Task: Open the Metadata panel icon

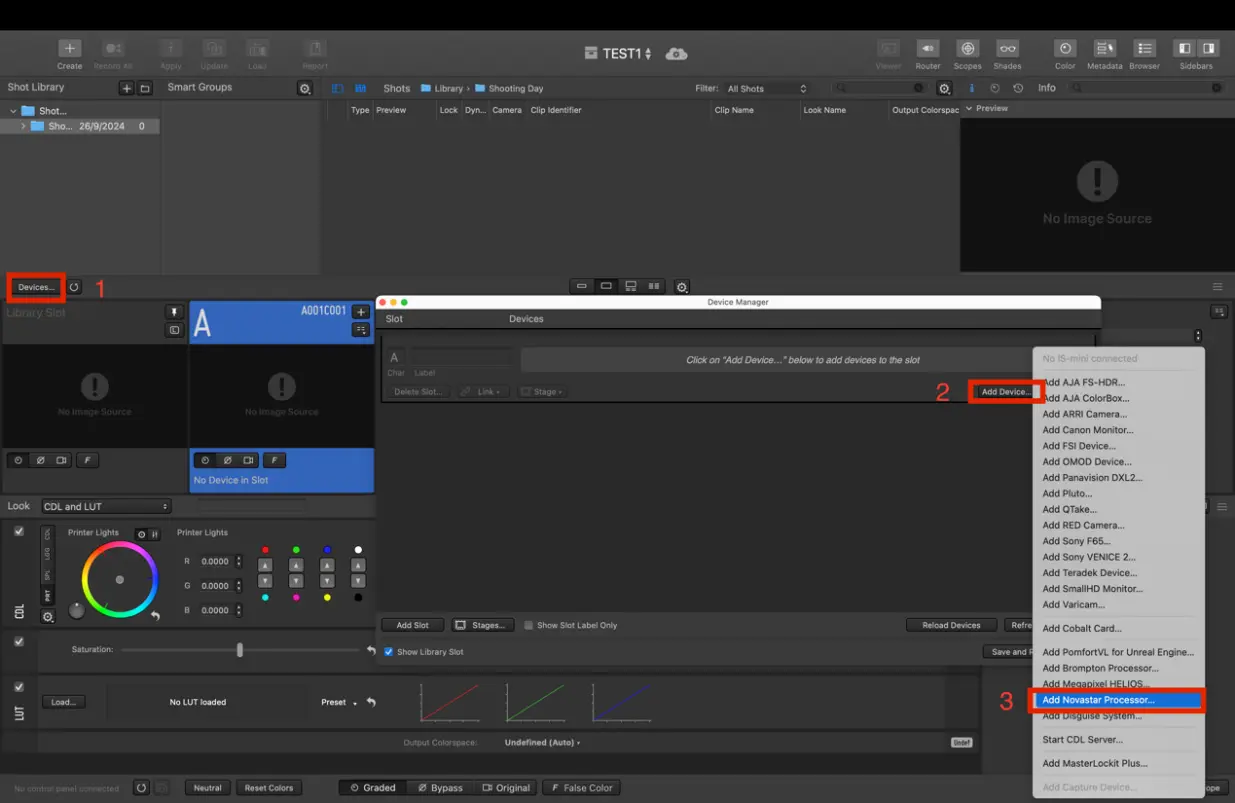Action: 1104,49
